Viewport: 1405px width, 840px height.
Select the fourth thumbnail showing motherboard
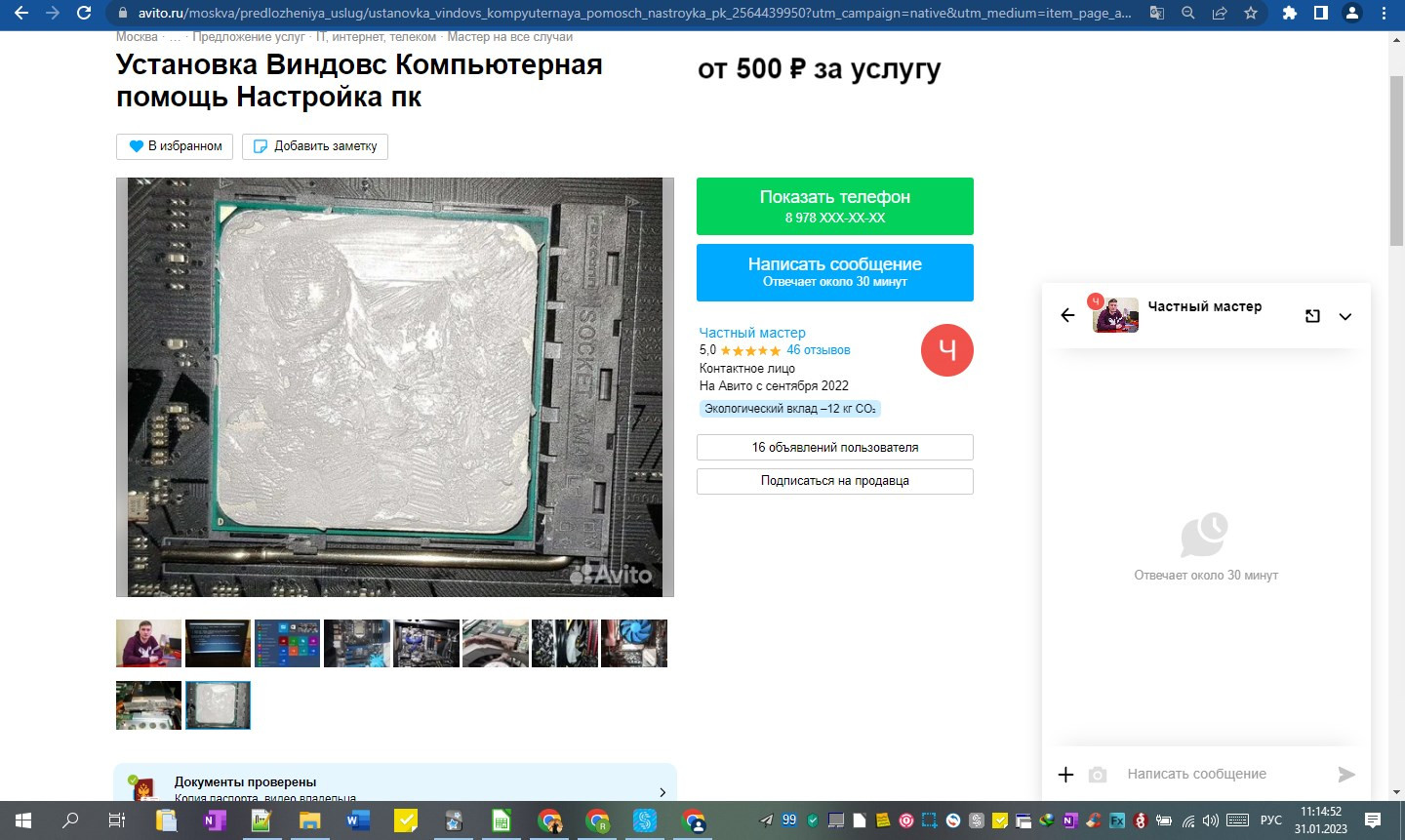[356, 644]
